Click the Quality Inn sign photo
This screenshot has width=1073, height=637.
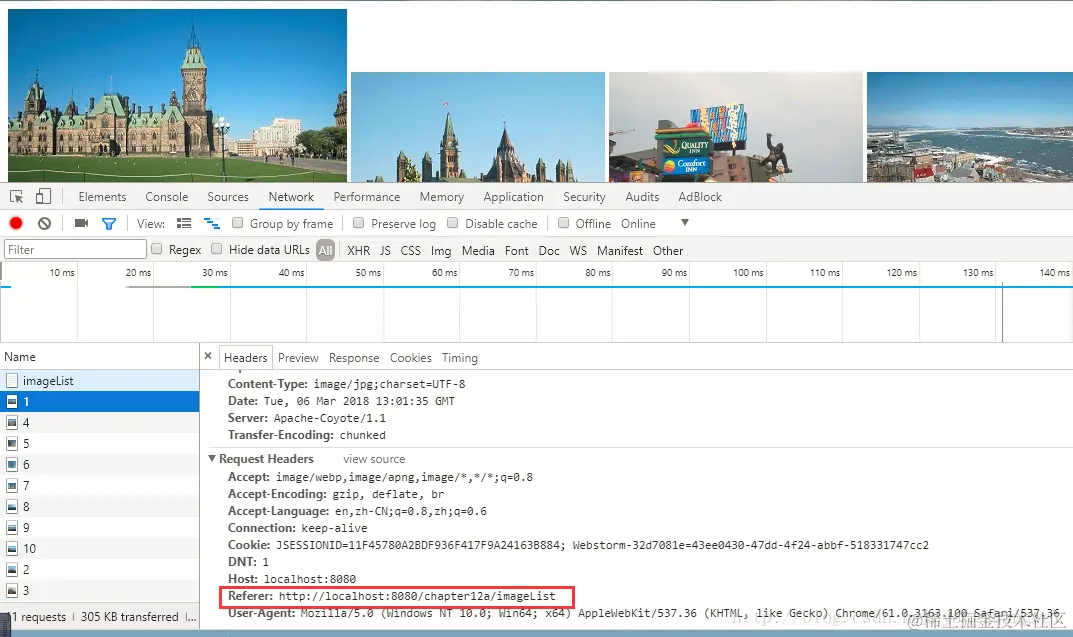[x=736, y=127]
